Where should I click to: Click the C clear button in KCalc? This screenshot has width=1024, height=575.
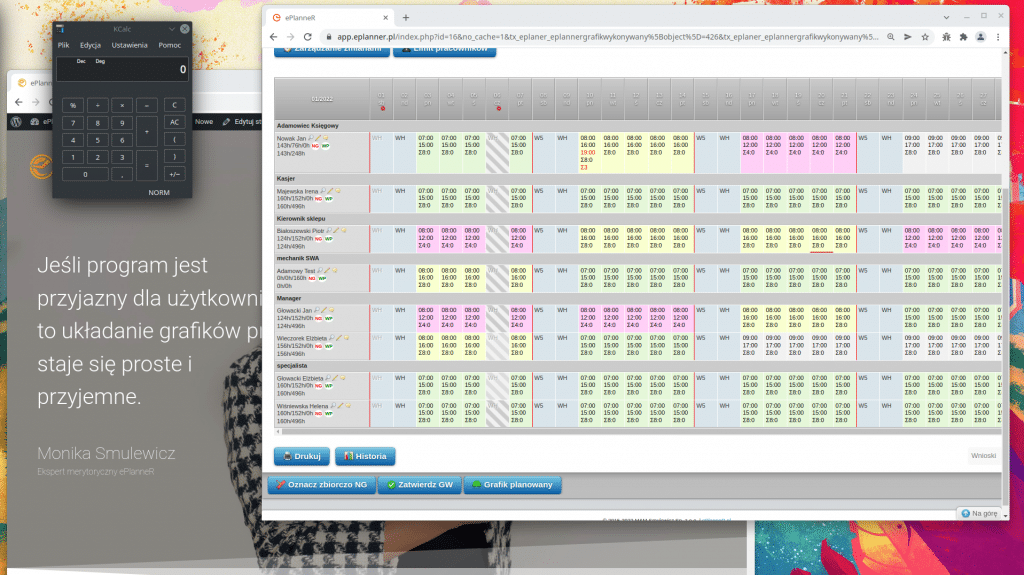coord(174,105)
